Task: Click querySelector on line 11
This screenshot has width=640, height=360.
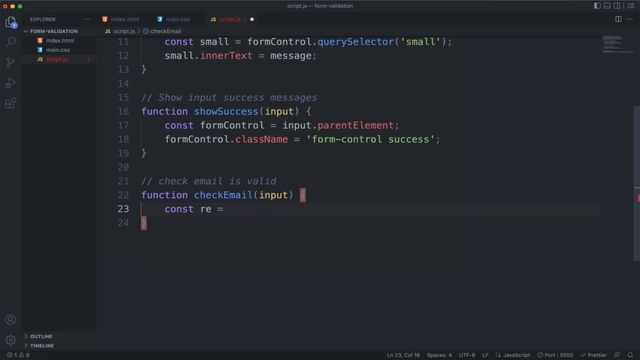Action: 356,42
